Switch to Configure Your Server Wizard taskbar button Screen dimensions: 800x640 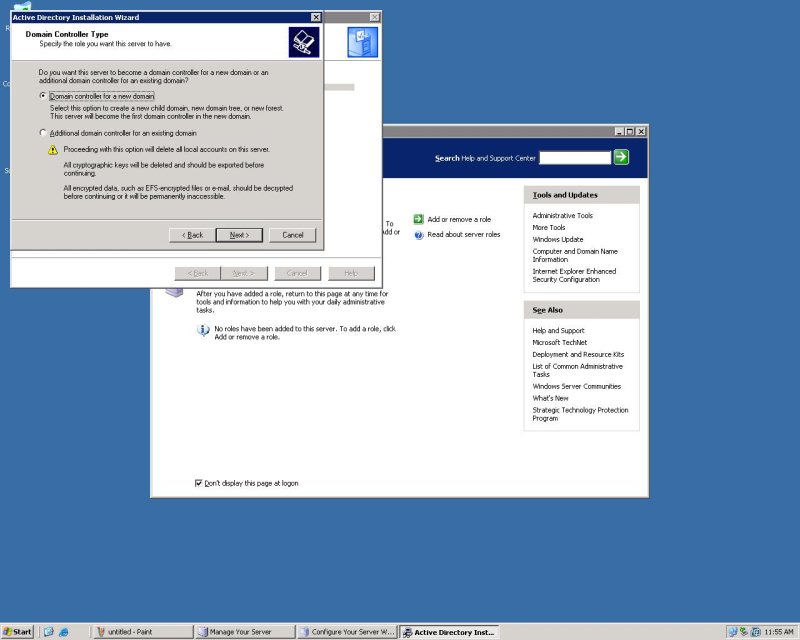point(347,632)
